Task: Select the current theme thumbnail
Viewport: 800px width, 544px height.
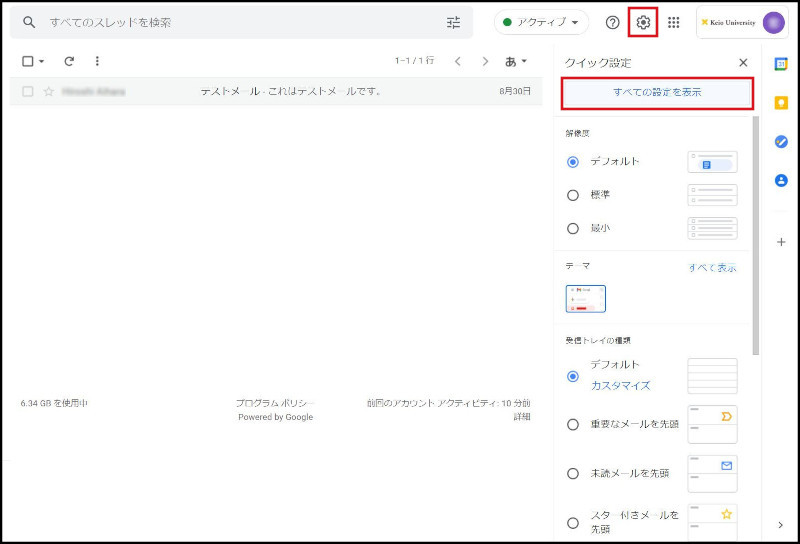Action: point(585,298)
